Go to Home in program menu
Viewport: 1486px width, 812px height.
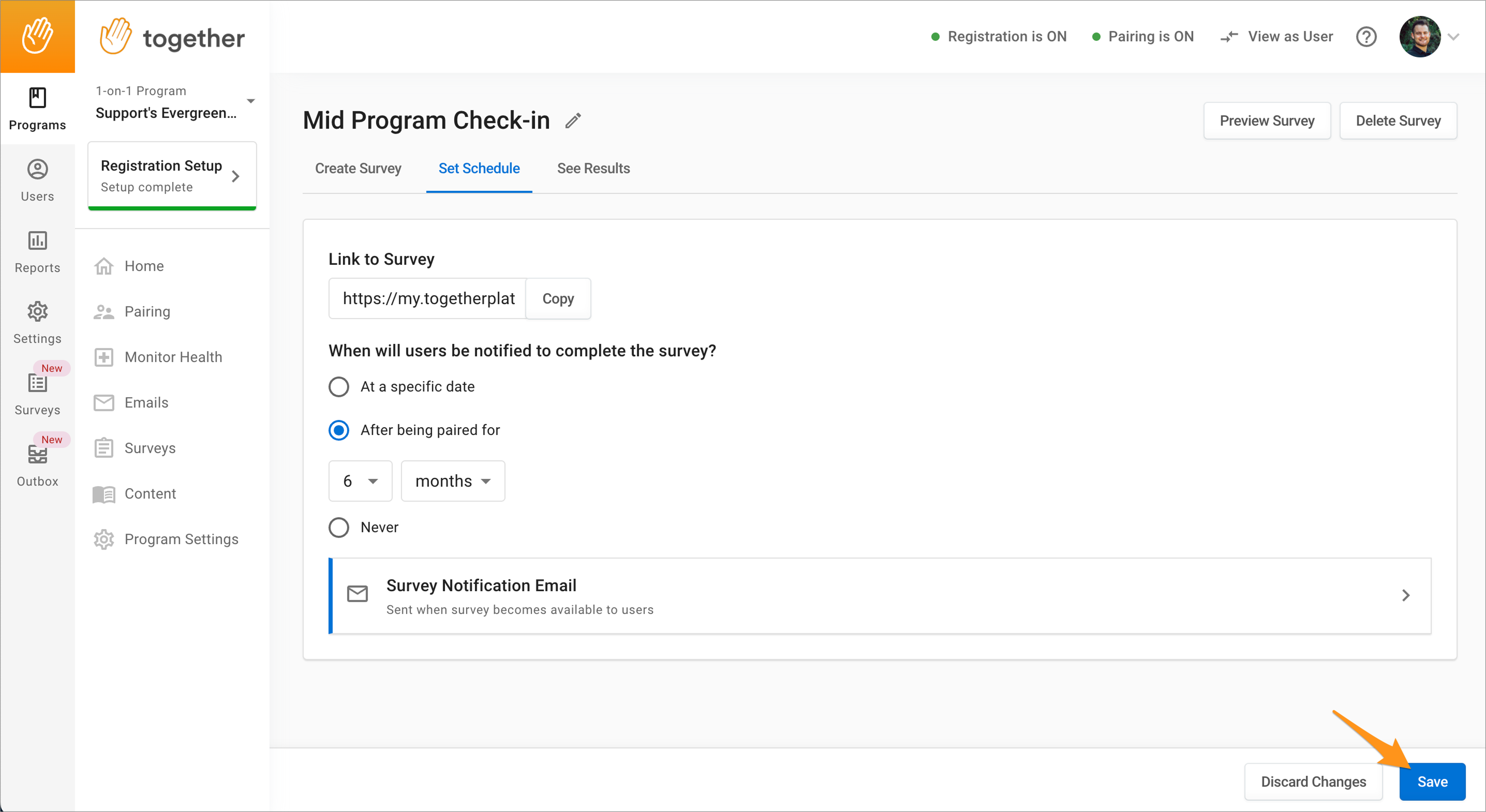144,266
